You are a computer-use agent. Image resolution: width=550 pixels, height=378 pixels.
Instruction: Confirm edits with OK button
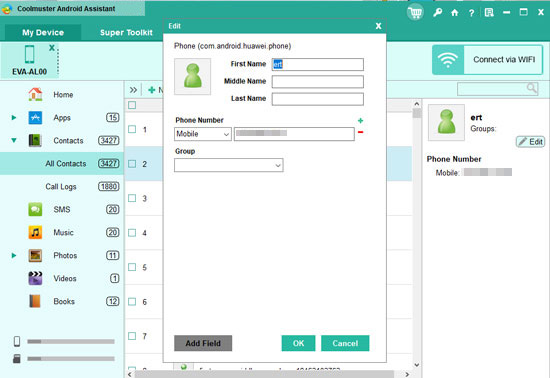pos(299,343)
